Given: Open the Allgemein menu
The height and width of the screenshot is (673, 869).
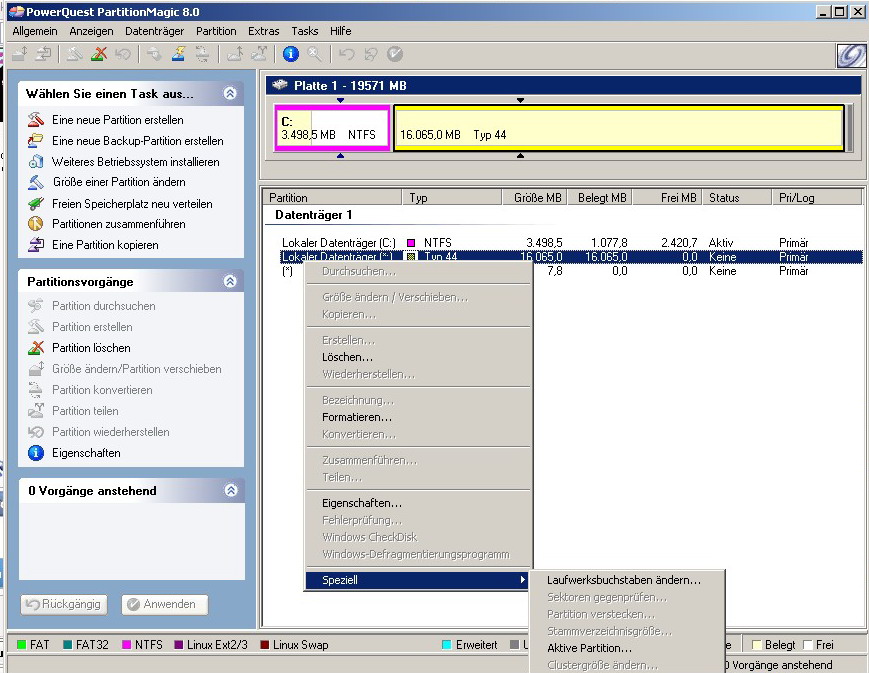Looking at the screenshot, I should point(35,31).
